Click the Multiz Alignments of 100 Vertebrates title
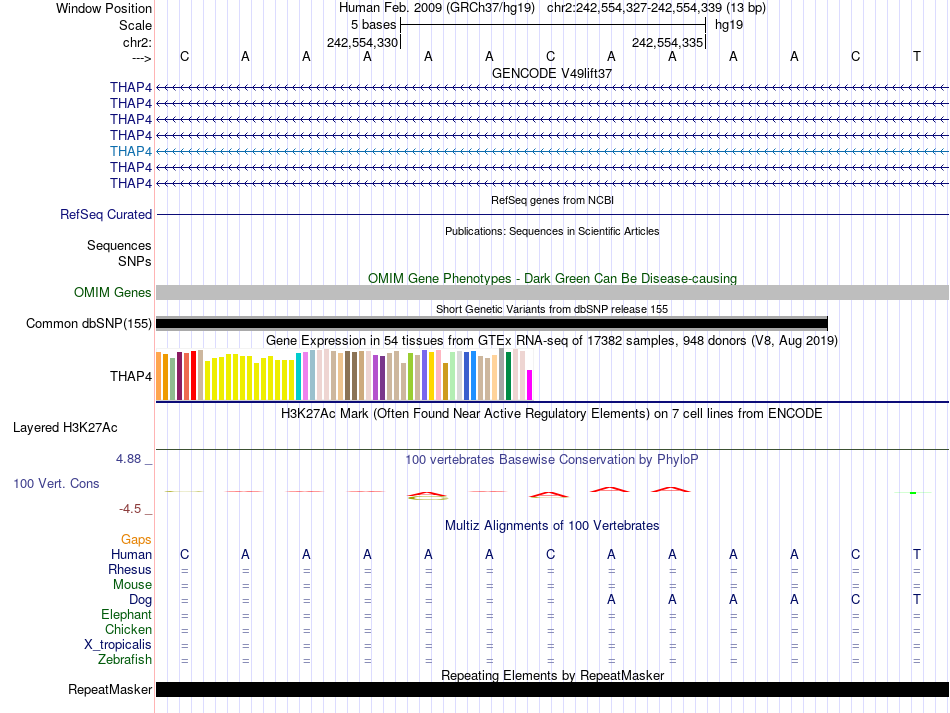Viewport: 950px width, 713px height. pos(552,525)
